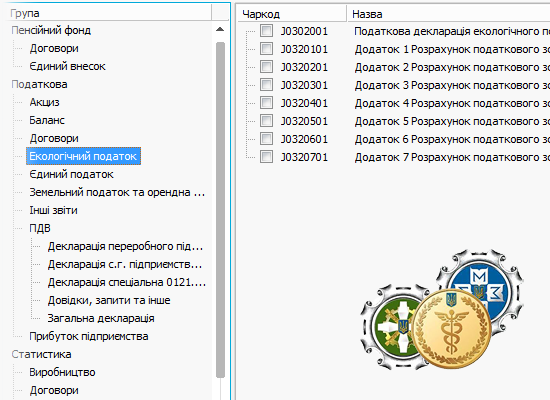Select the ПДВ category
Image resolution: width=550 pixels, height=400 pixels.
pyautogui.click(x=40, y=228)
